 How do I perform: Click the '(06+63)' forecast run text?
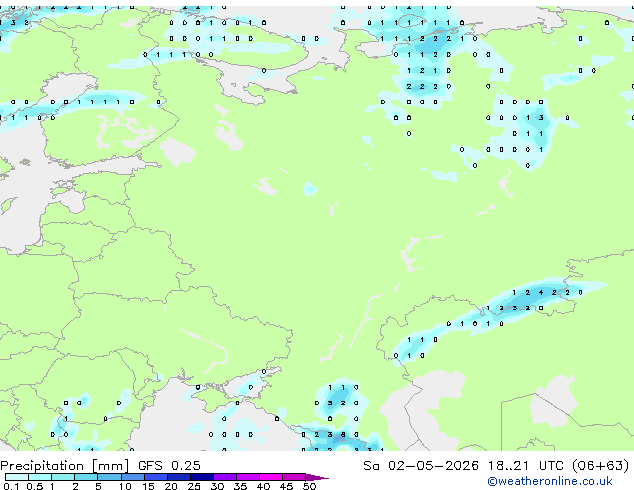(601, 466)
